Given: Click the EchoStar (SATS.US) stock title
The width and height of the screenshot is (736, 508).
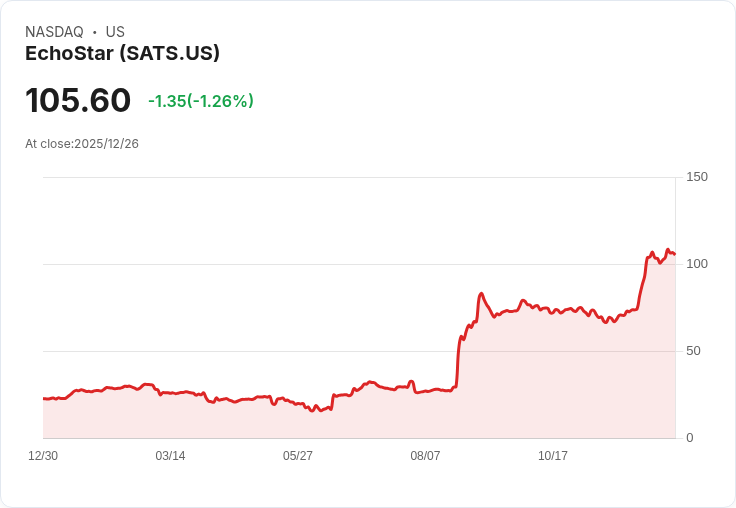Looking at the screenshot, I should (x=122, y=54).
